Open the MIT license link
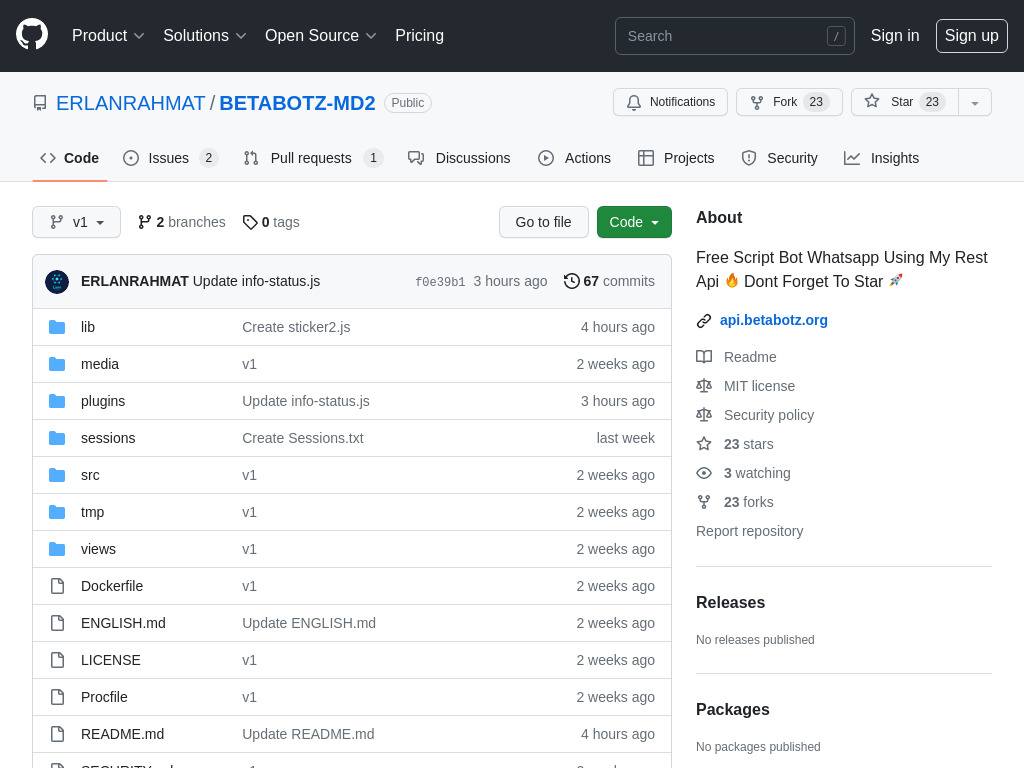Viewport: 1024px width, 768px height. (759, 386)
